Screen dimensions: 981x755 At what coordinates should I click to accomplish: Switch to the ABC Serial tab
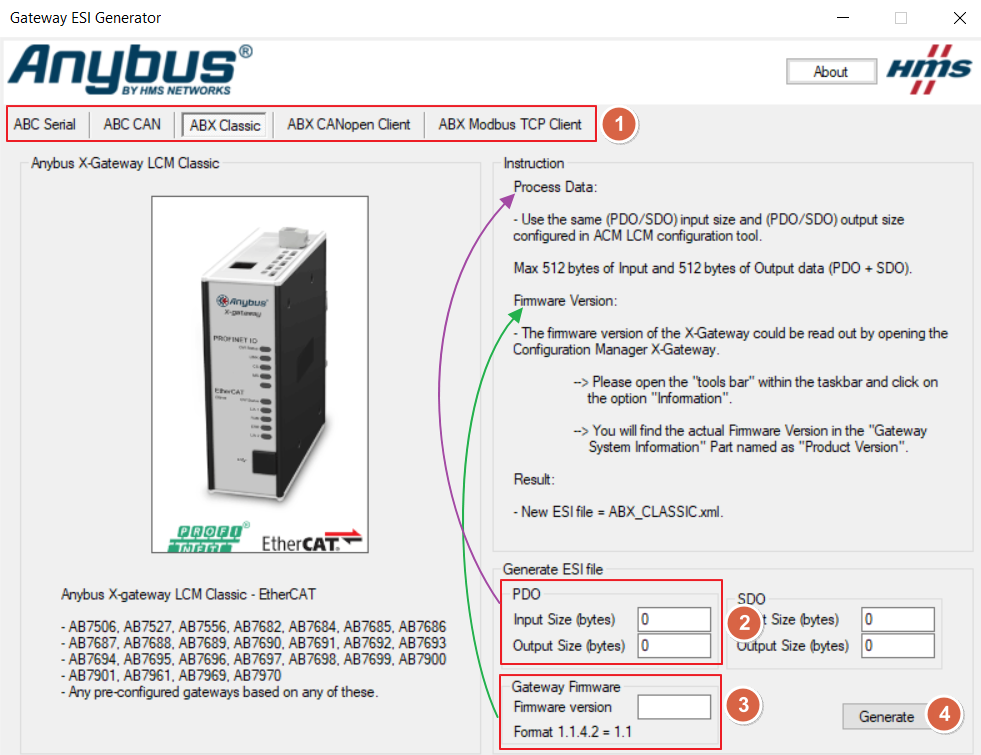pos(45,124)
